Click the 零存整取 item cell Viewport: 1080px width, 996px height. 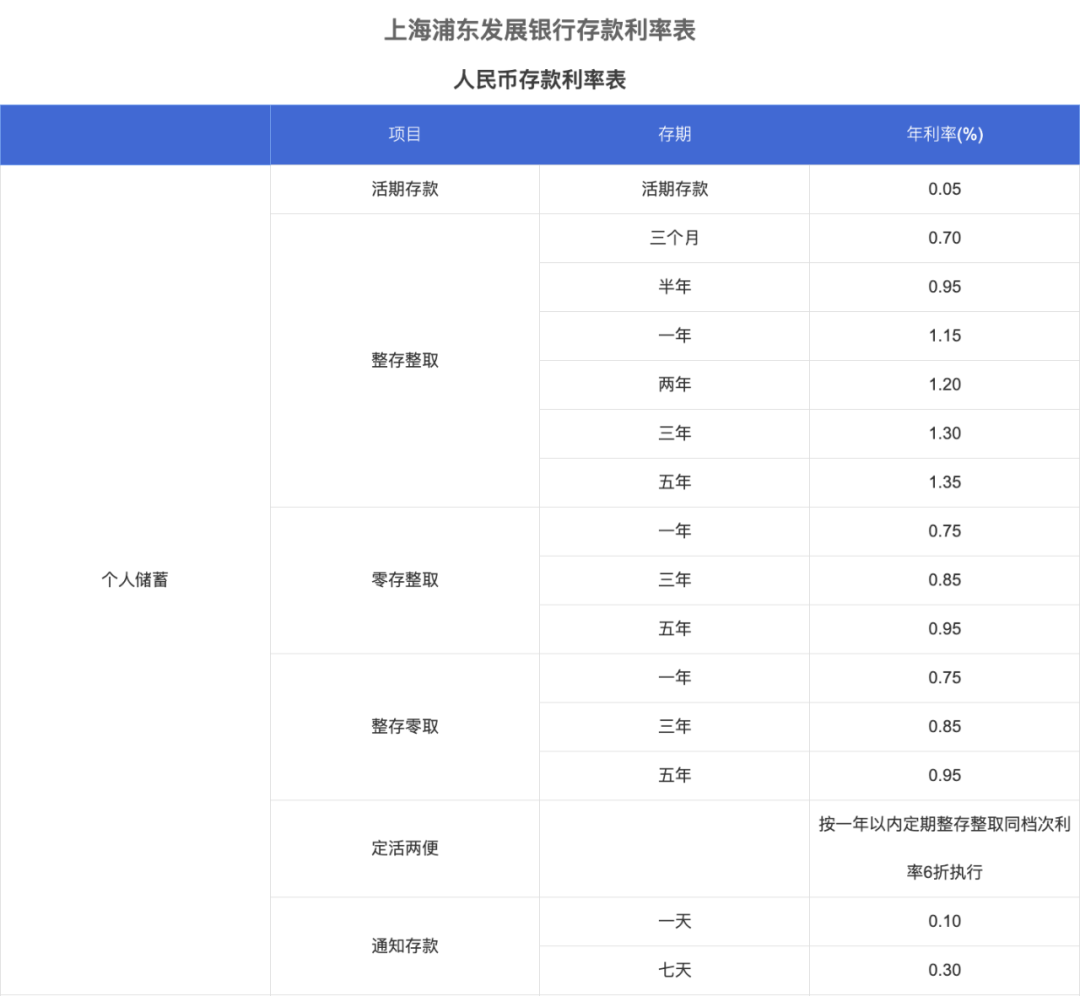click(x=405, y=580)
